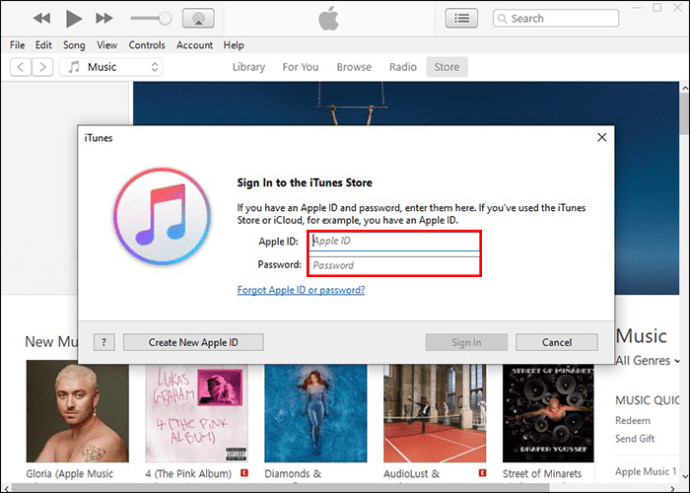Click the Sign In button

point(466,342)
